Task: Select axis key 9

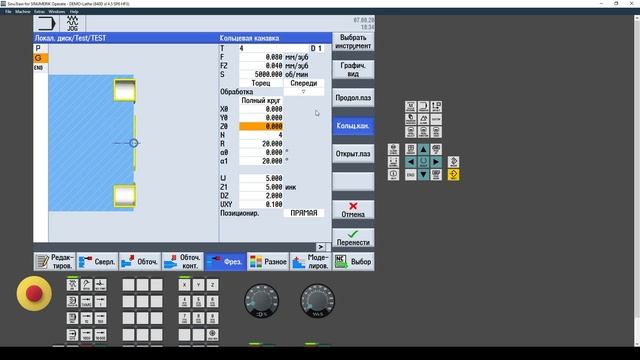Action: pos(212,318)
